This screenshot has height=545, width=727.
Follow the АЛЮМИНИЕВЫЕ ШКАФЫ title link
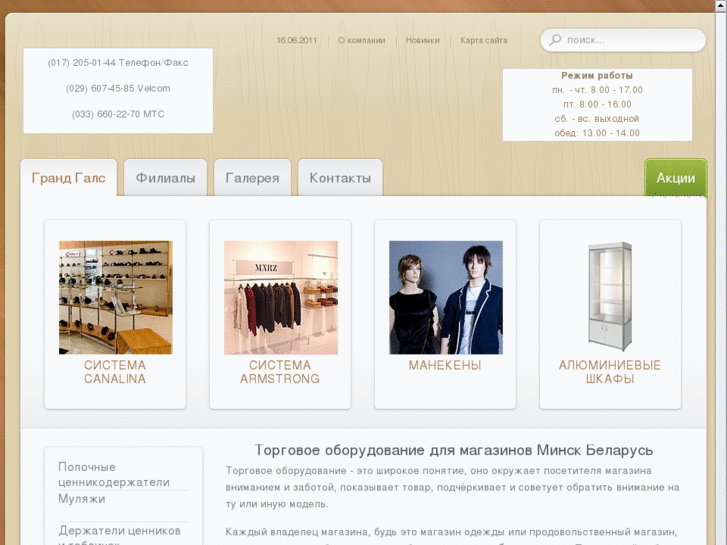[610, 372]
